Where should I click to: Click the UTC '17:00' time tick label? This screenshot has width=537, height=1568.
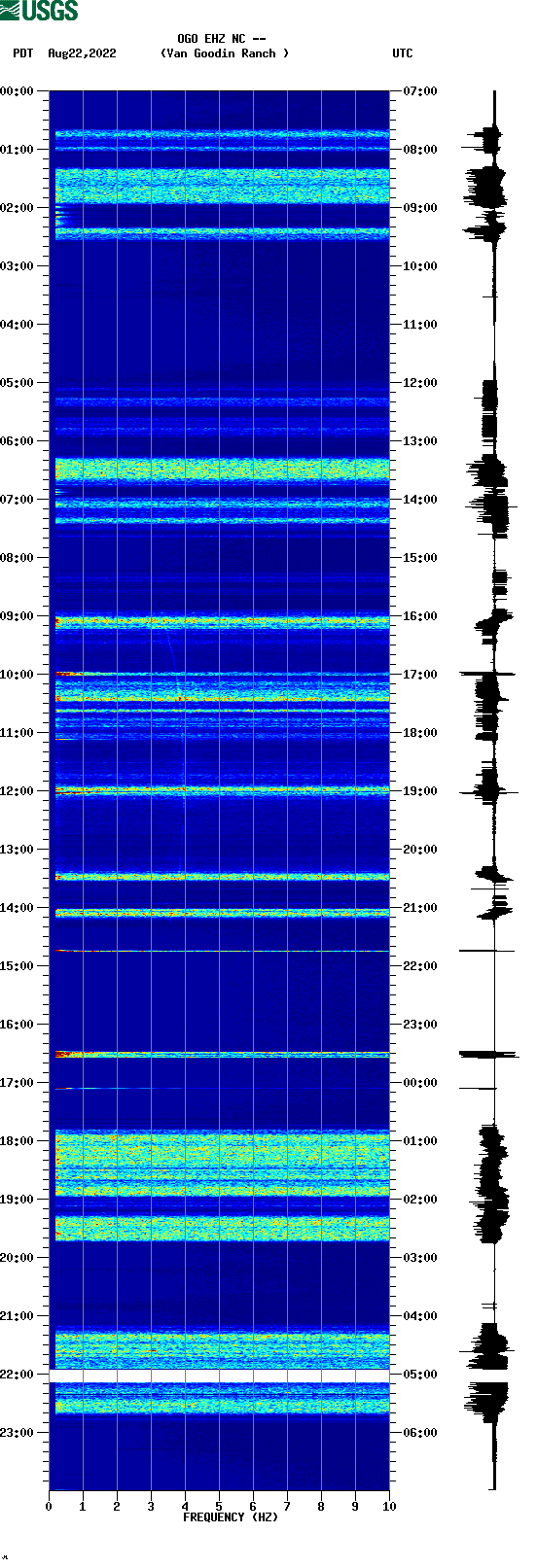[420, 675]
